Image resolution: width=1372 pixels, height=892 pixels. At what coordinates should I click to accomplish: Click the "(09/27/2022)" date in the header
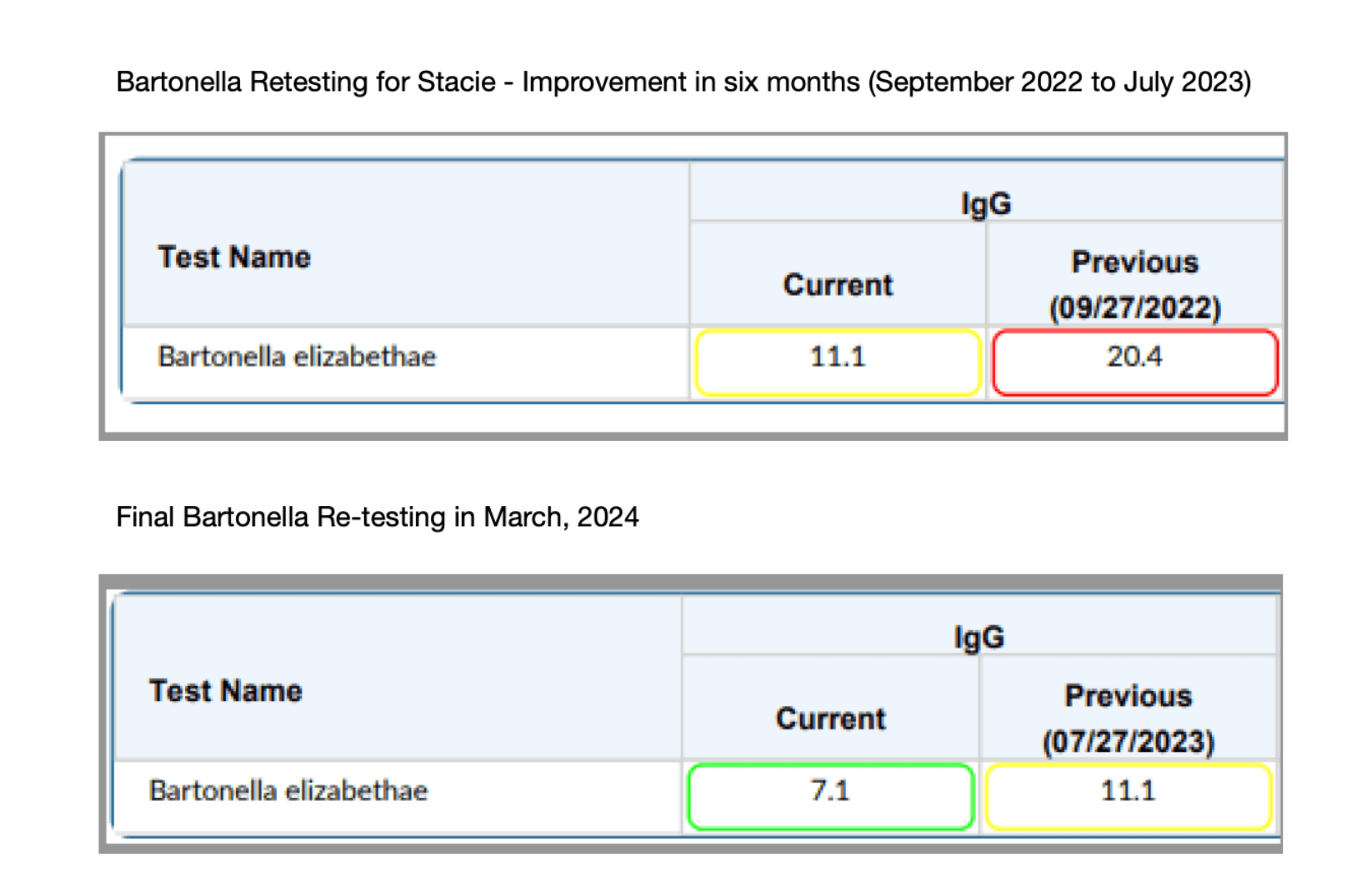pyautogui.click(x=1134, y=308)
